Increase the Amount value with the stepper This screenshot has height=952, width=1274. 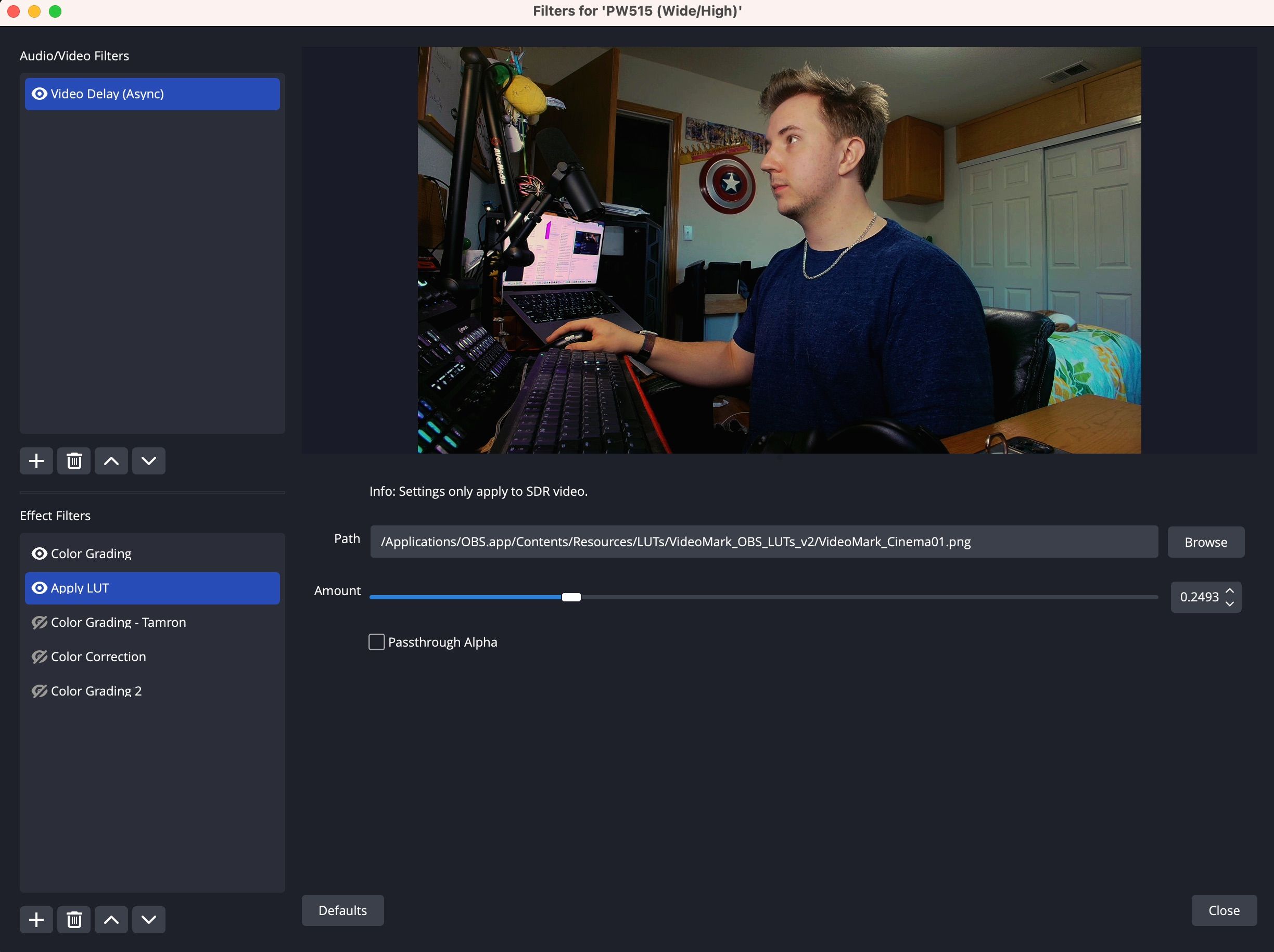point(1230,591)
